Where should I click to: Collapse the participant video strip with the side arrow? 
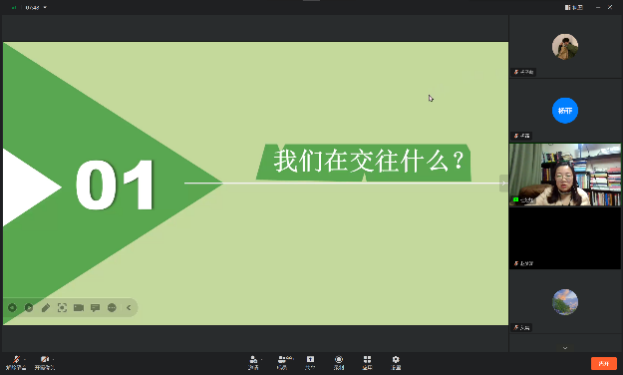pyautogui.click(x=503, y=183)
